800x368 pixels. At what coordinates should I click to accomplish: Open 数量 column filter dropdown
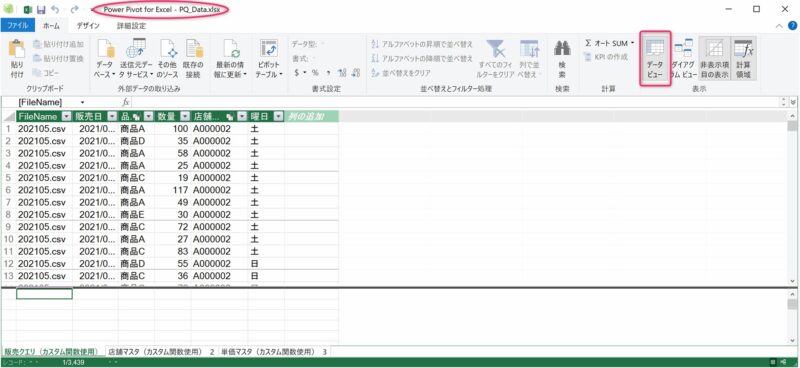pyautogui.click(x=185, y=116)
